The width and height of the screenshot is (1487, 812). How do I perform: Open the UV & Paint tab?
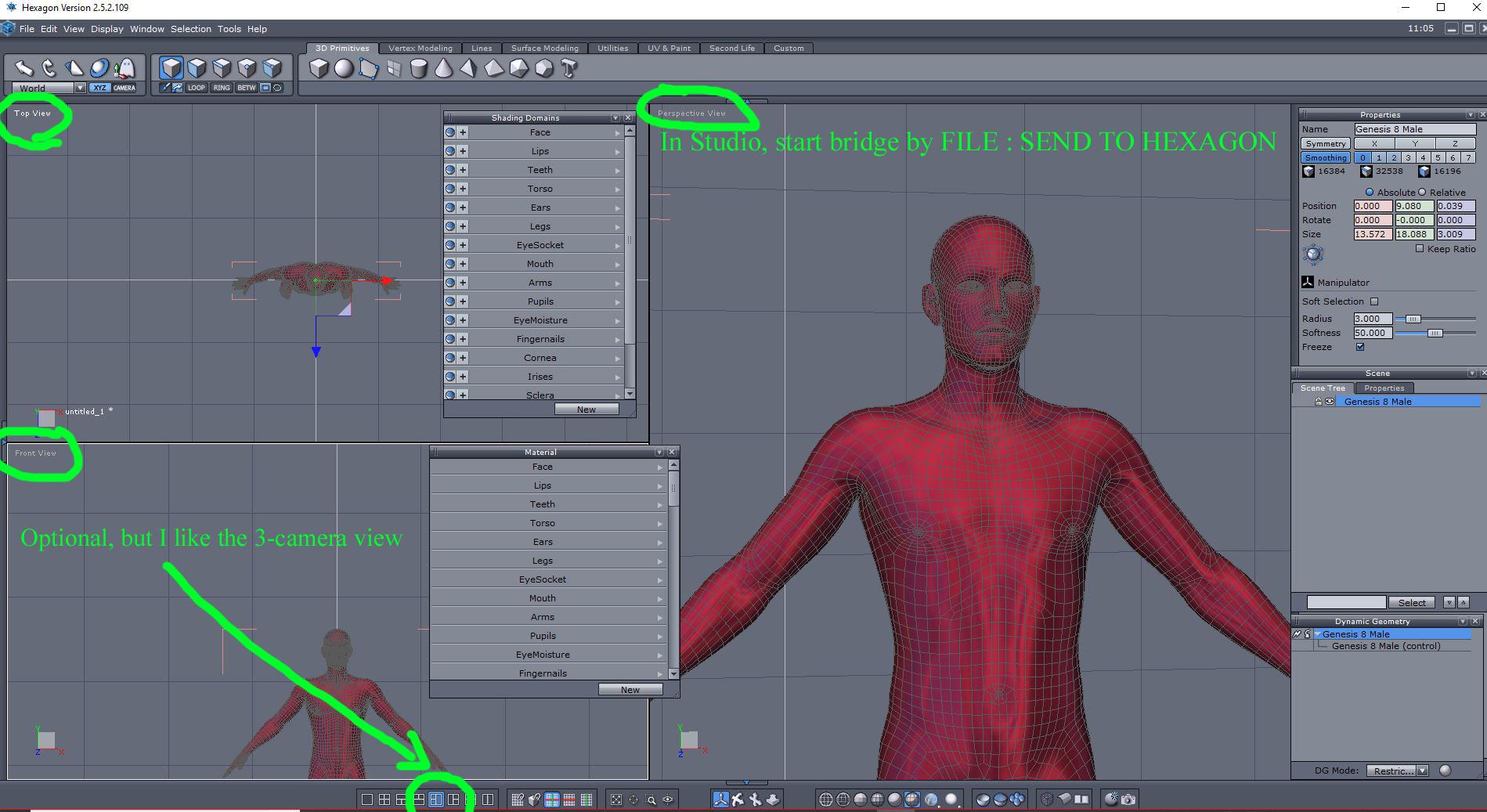pyautogui.click(x=669, y=48)
